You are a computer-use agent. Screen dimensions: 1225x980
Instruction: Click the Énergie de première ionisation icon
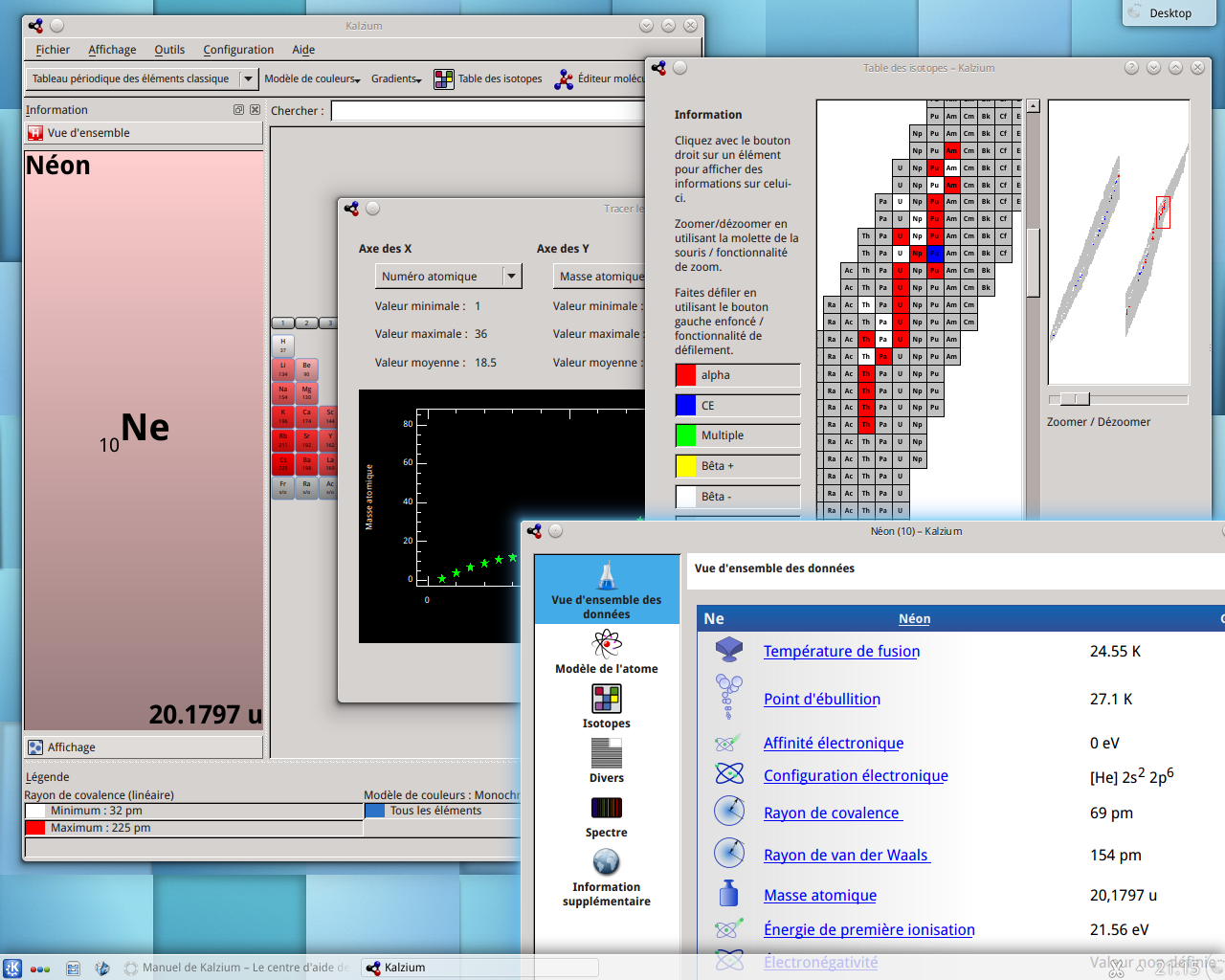[x=729, y=928]
